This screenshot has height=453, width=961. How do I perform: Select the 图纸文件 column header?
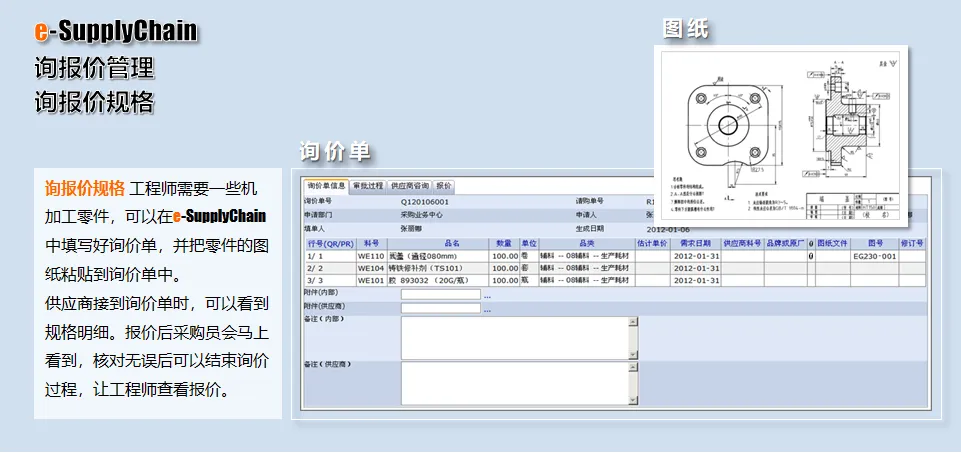833,243
